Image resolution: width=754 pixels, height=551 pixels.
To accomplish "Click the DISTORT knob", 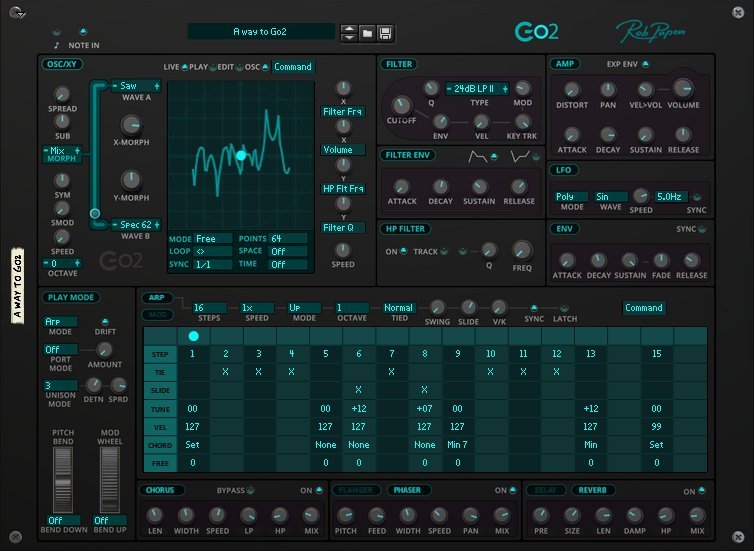I will tap(572, 89).
